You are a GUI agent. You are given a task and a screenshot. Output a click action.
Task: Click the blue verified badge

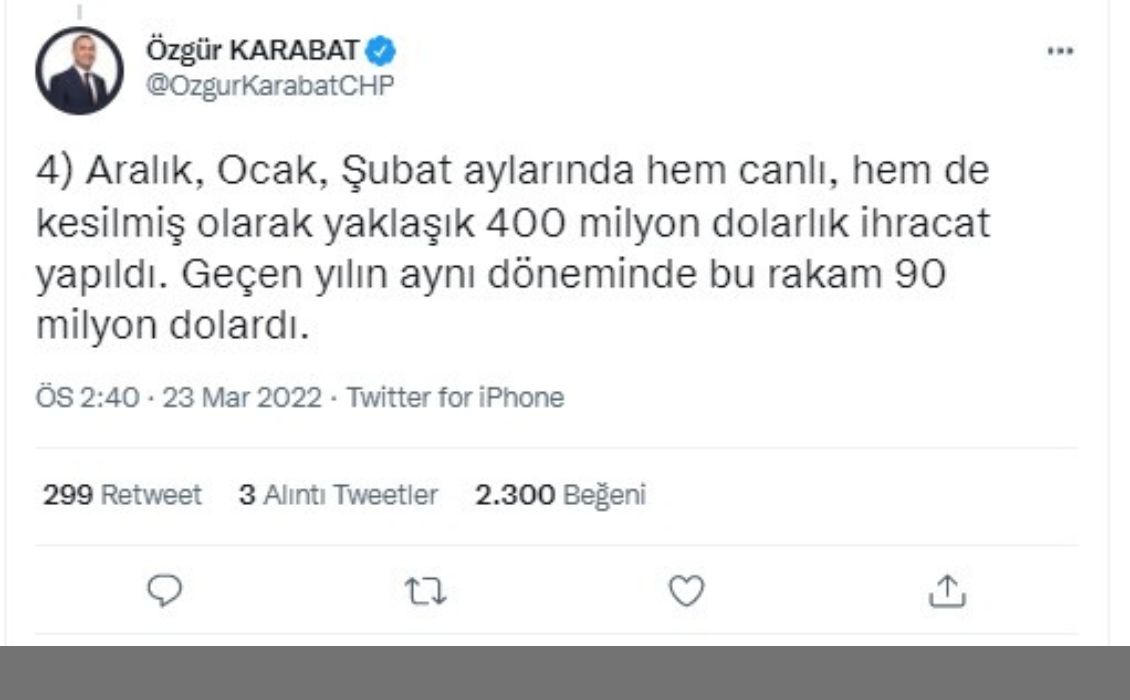tap(380, 51)
